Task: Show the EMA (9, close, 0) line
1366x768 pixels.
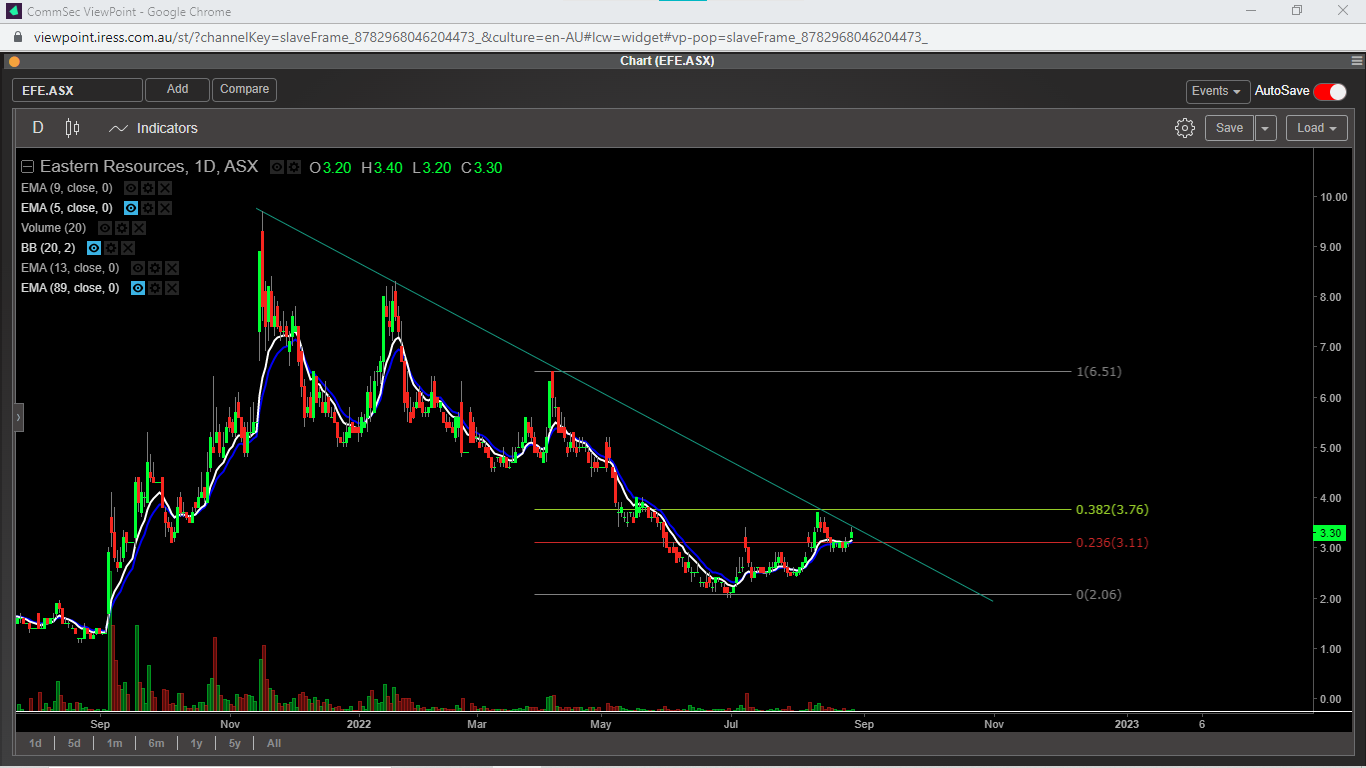Action: pyautogui.click(x=131, y=188)
